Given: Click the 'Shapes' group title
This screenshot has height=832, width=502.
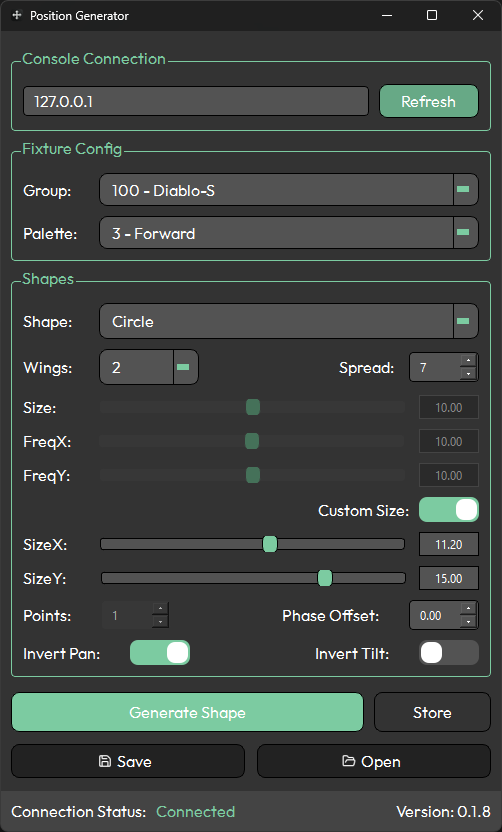Looking at the screenshot, I should coord(48,279).
